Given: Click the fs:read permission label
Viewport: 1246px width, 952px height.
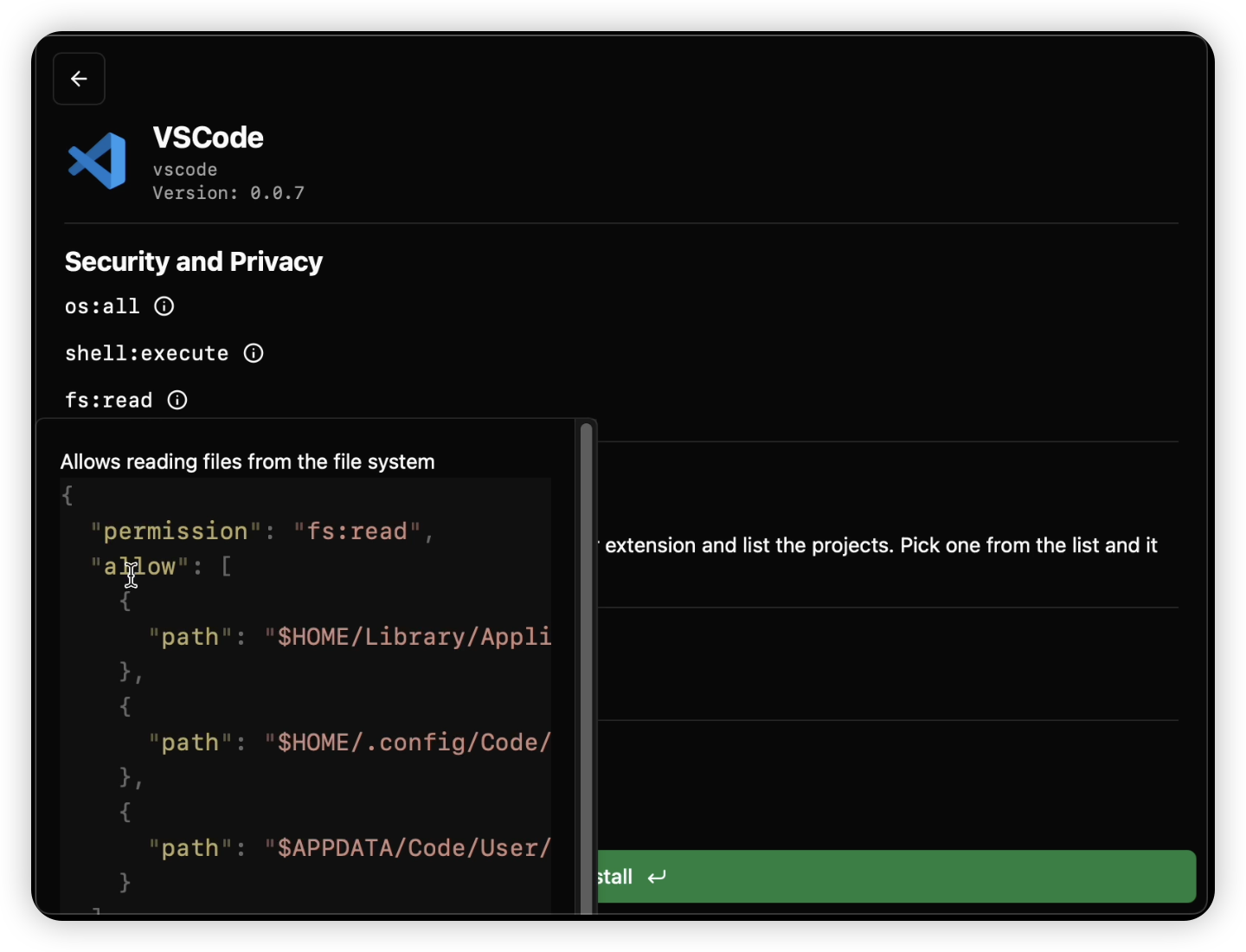Looking at the screenshot, I should click(x=109, y=400).
